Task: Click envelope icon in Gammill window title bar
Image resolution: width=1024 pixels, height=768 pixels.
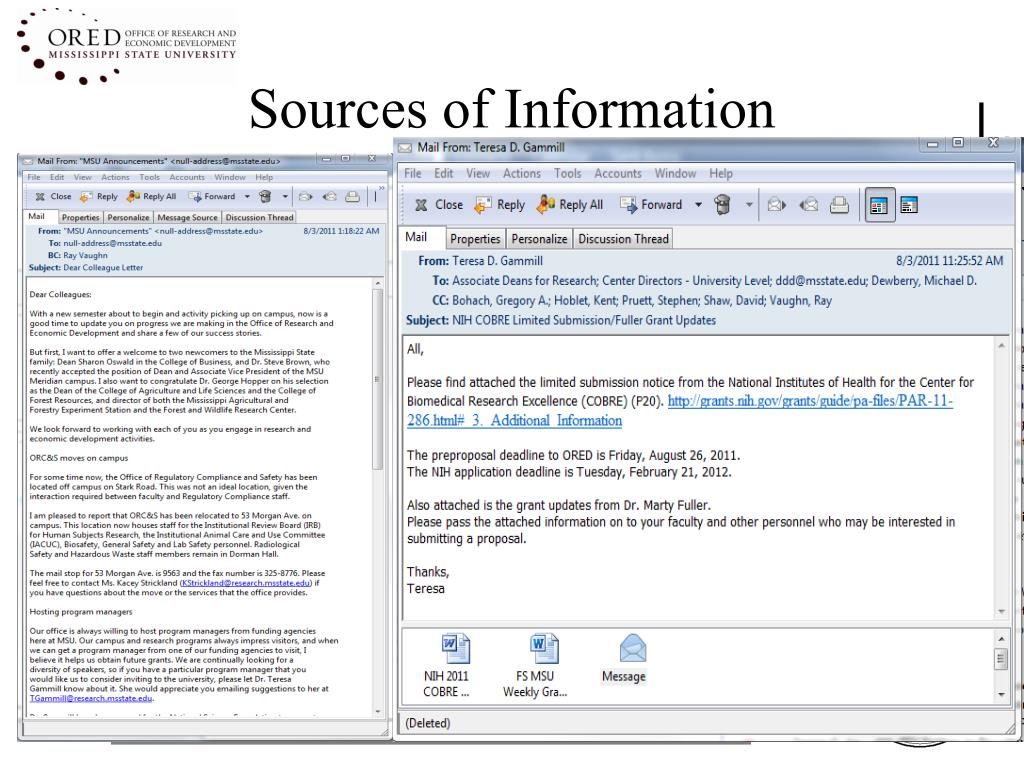Action: (x=405, y=148)
